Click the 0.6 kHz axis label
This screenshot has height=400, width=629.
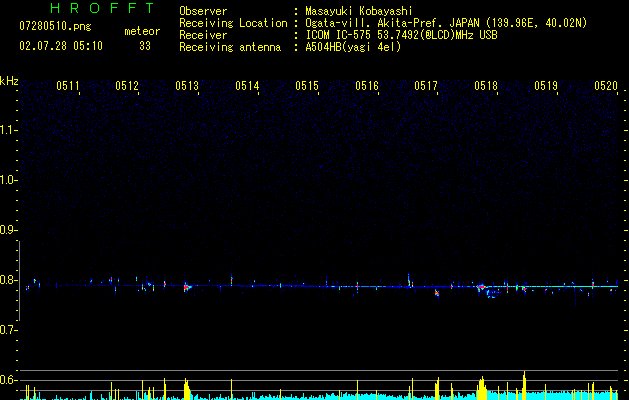tap(8, 380)
